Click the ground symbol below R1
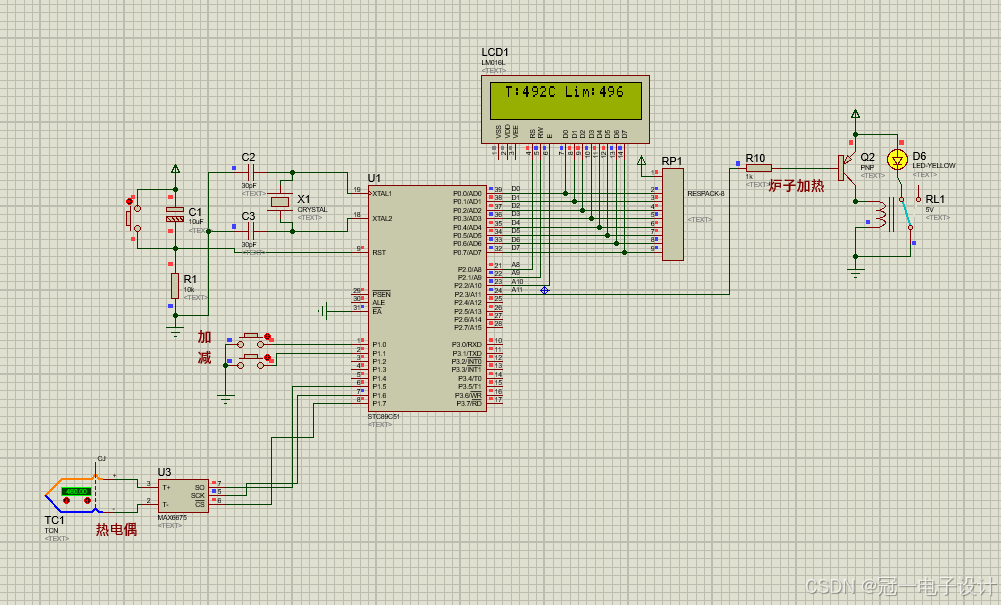The height and width of the screenshot is (605, 1001). click(175, 331)
